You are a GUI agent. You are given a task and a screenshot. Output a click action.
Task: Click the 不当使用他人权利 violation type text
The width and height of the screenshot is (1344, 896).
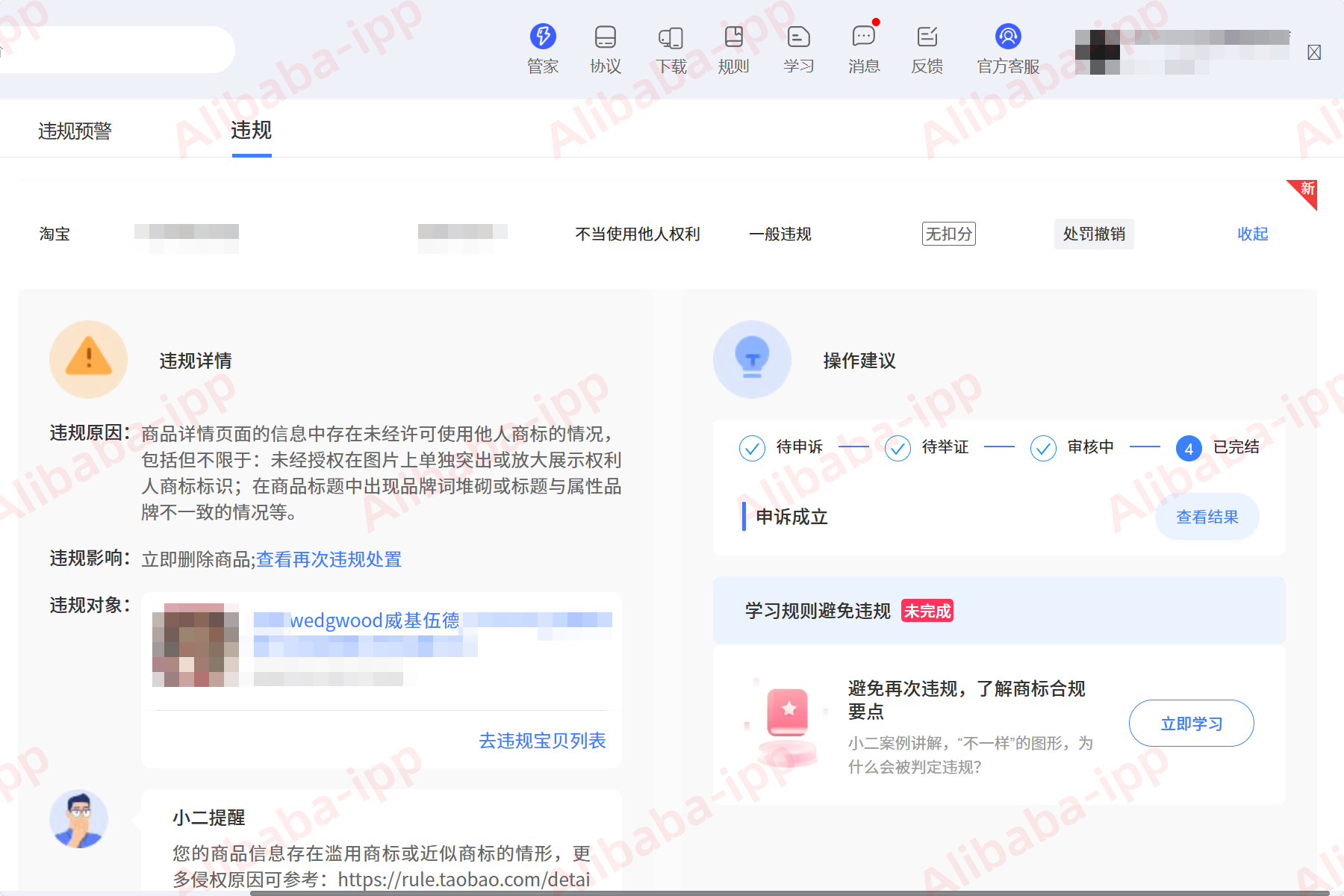(x=638, y=234)
